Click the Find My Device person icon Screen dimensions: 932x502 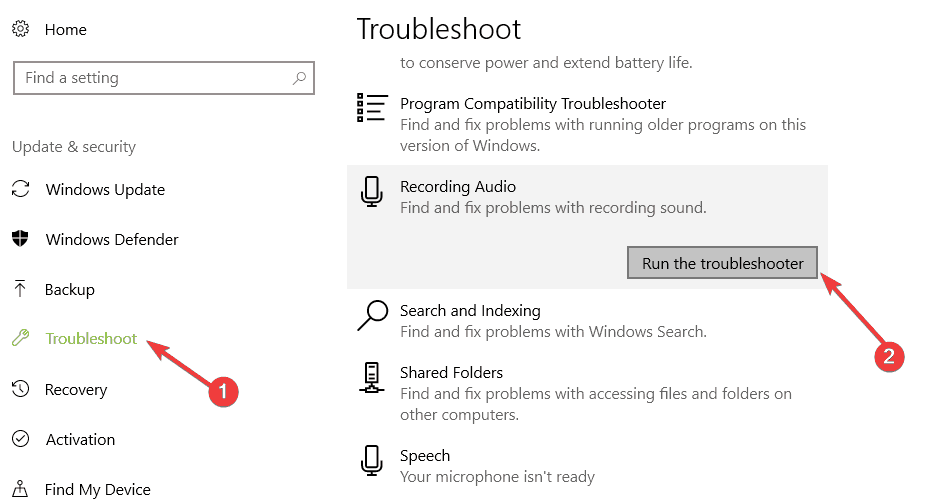tap(20, 489)
